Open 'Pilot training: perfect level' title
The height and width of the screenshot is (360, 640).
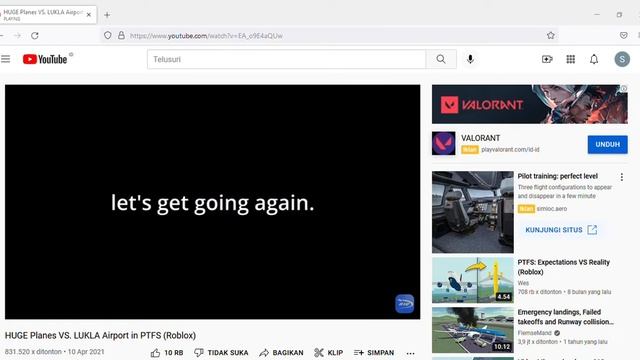pos(558,176)
